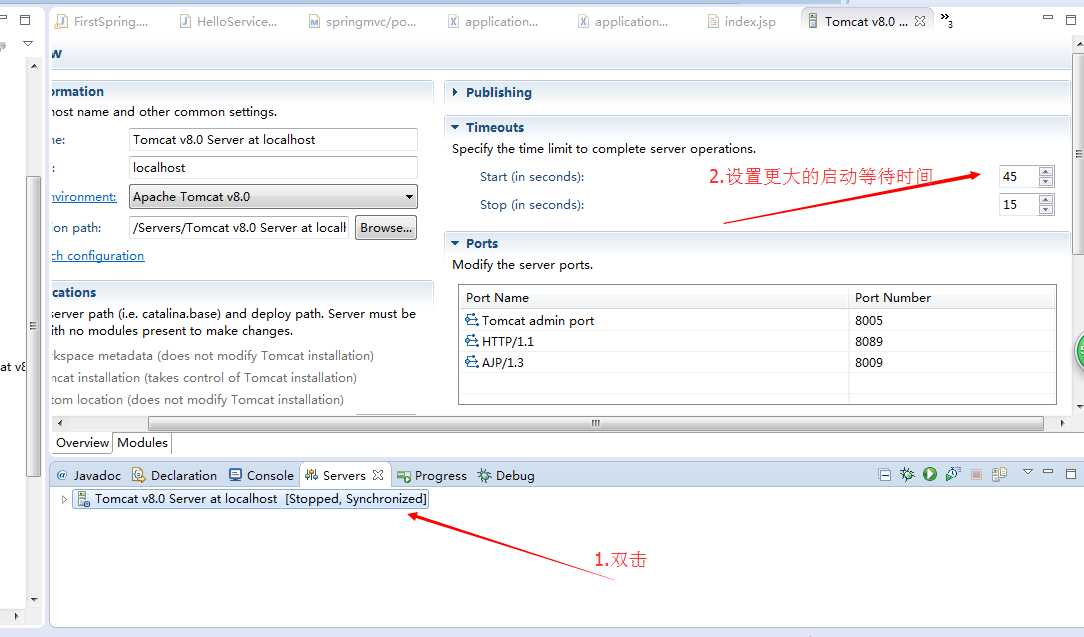Screen dimensions: 1084x637
Task: Show hidden editor tabs overflow list
Action: [x=946, y=20]
